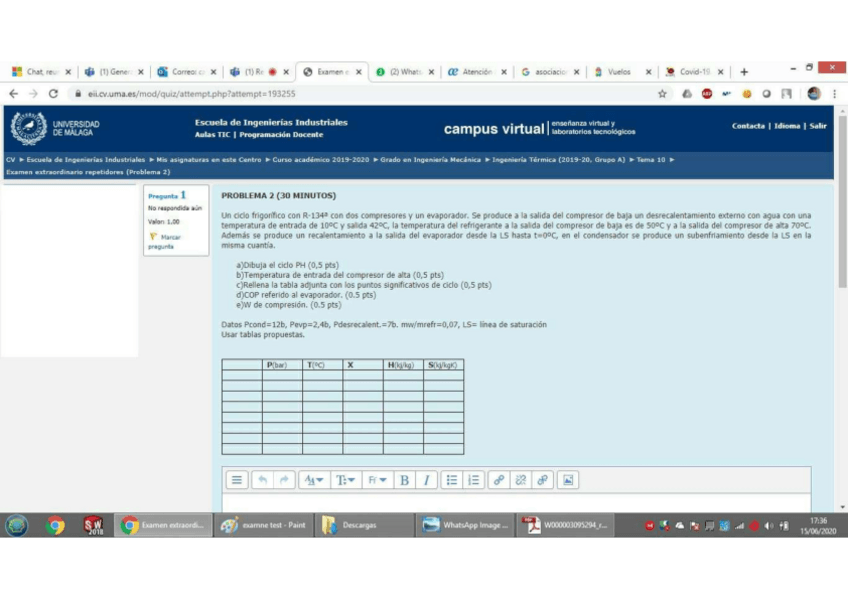Open the font size dropdown in the editor
The image size is (848, 599).
[346, 480]
